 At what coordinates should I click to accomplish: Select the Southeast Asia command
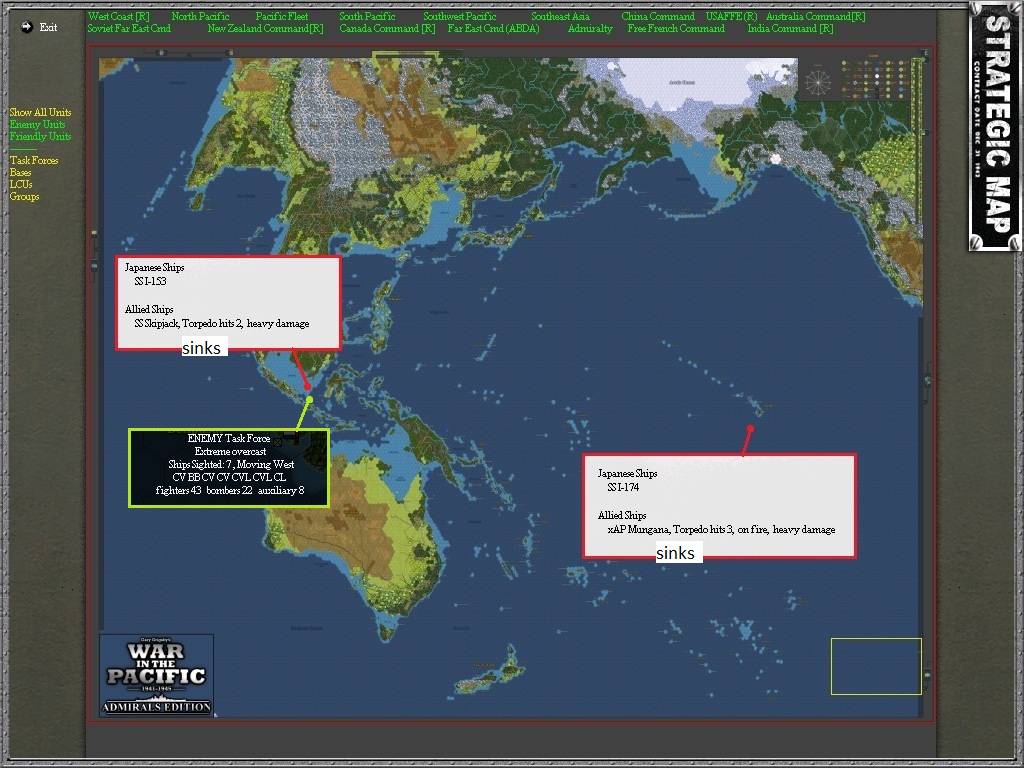pyautogui.click(x=560, y=16)
